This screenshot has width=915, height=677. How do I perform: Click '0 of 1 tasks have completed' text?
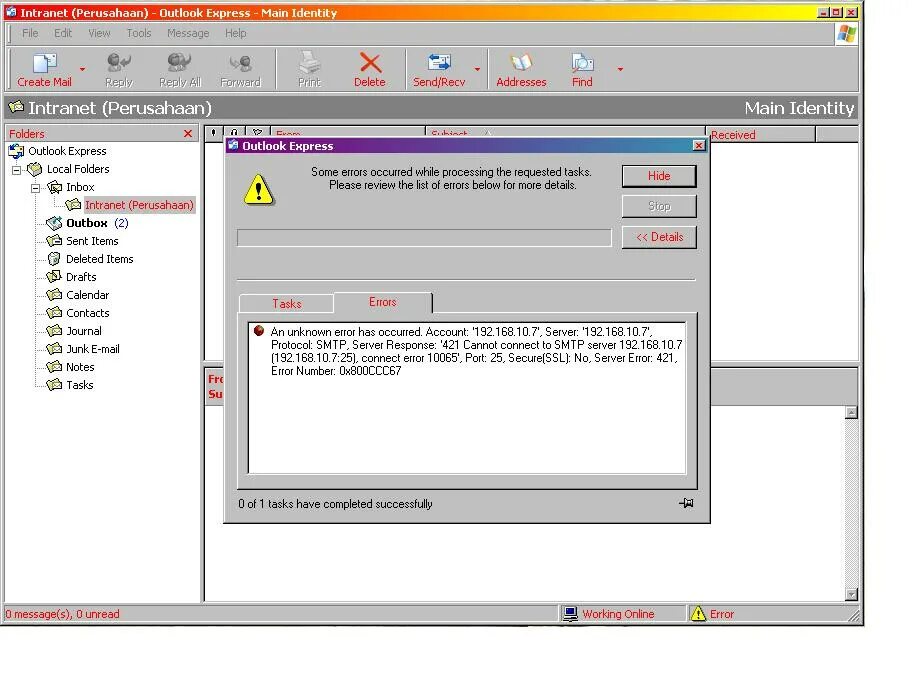click(335, 504)
